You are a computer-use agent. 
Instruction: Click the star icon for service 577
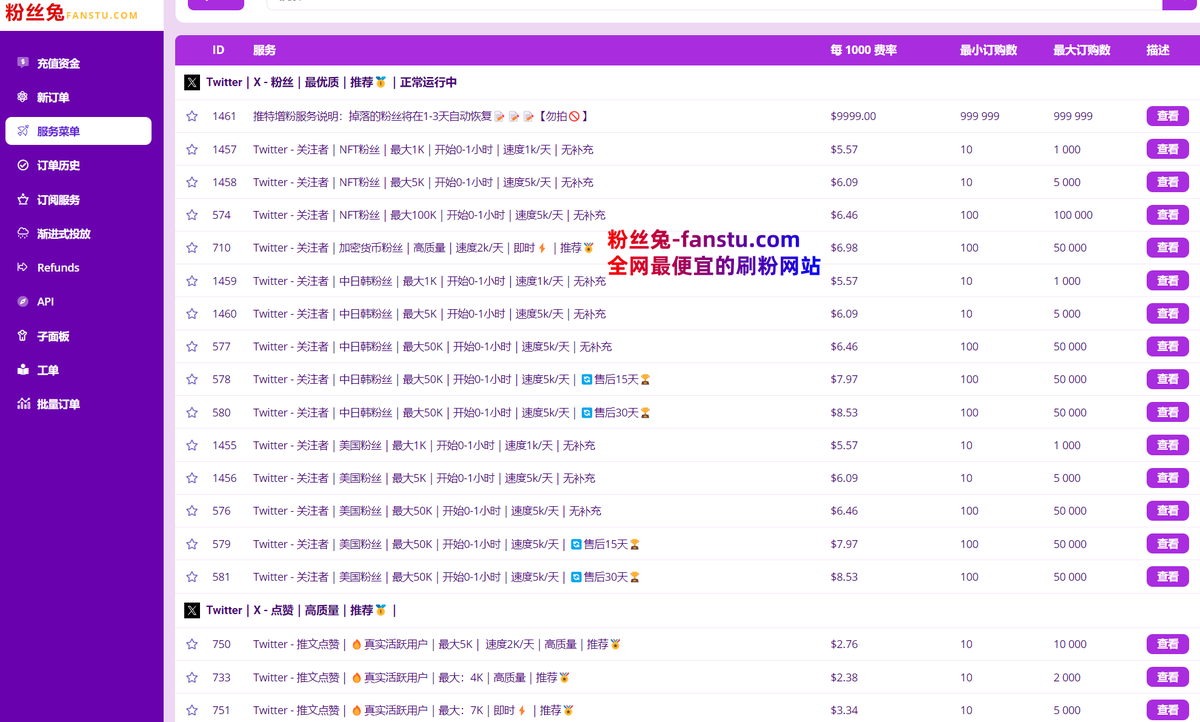[192, 346]
